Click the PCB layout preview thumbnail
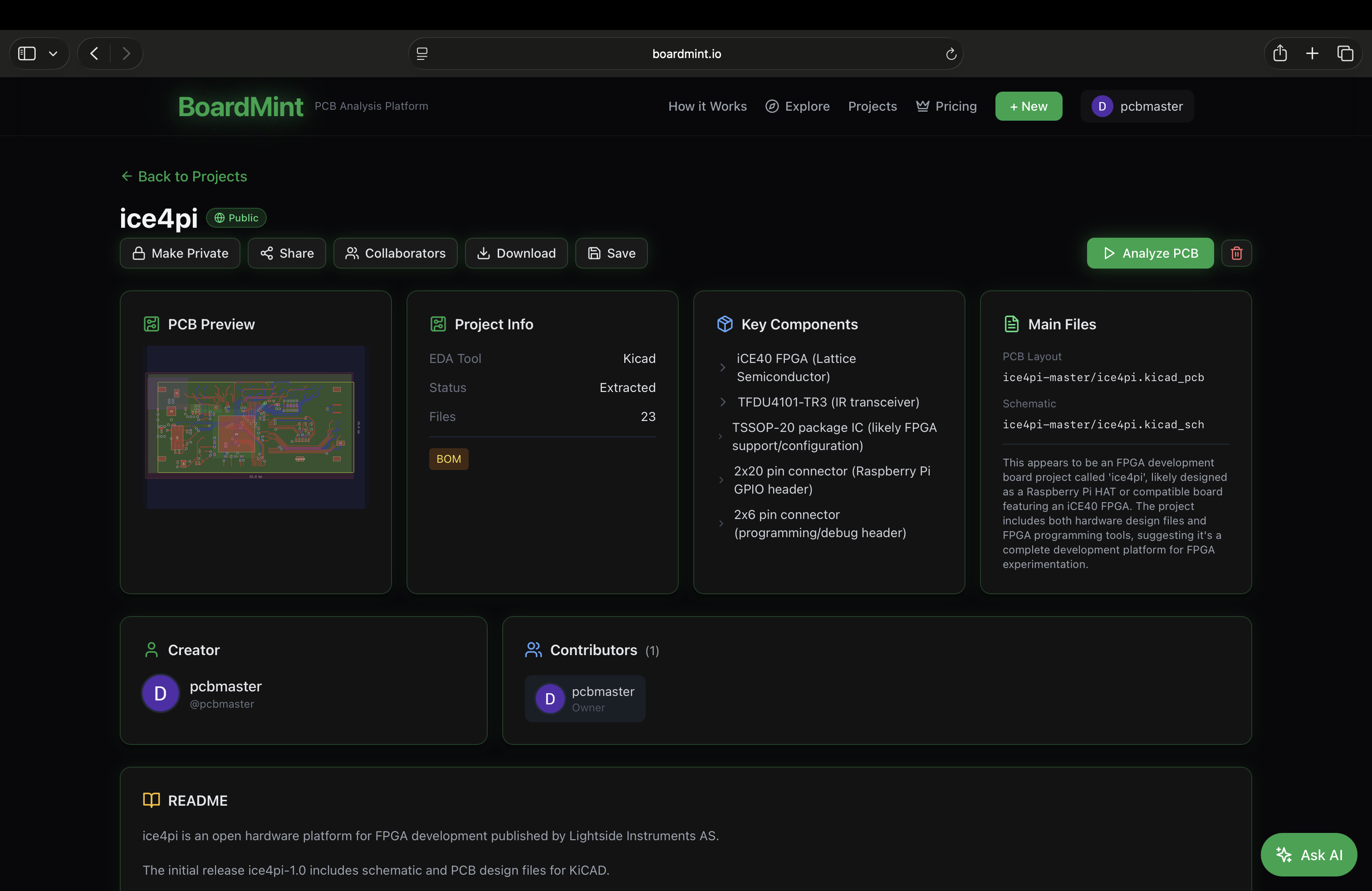Viewport: 1372px width, 891px height. coord(255,426)
